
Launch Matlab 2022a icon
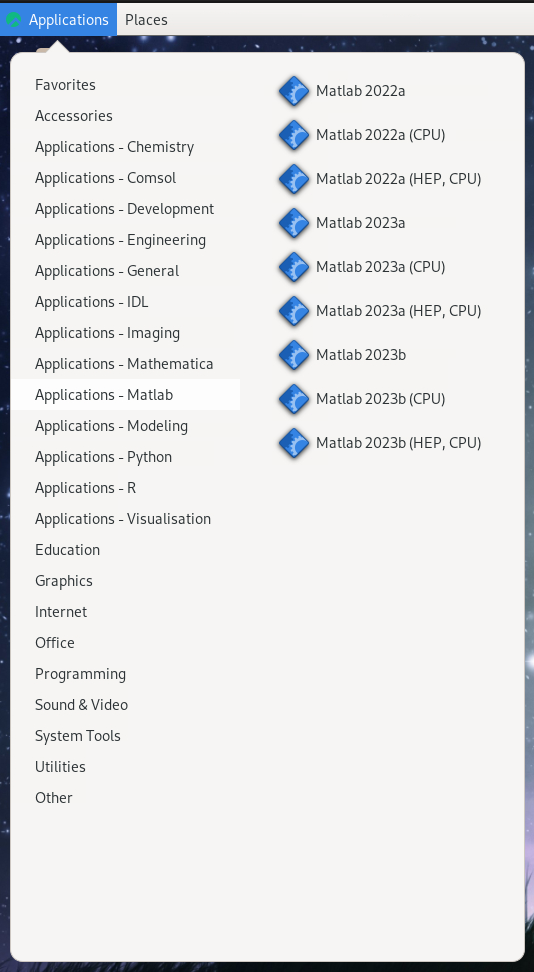(294, 91)
